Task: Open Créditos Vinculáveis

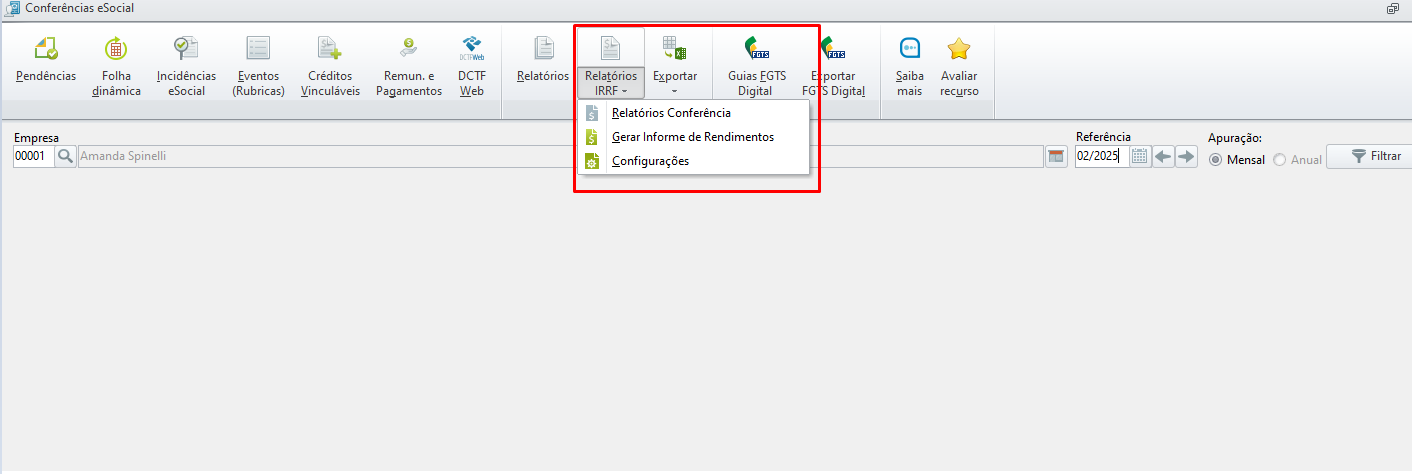Action: (330, 66)
